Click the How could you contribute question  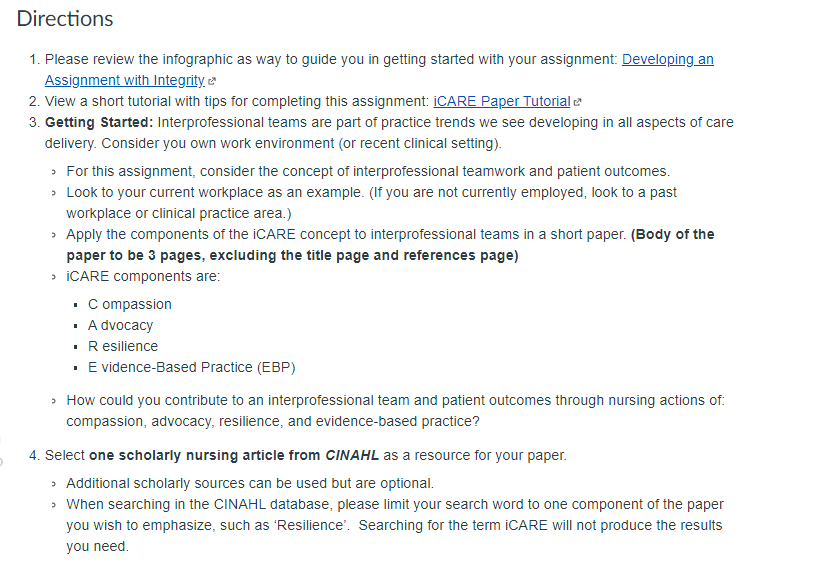[395, 411]
